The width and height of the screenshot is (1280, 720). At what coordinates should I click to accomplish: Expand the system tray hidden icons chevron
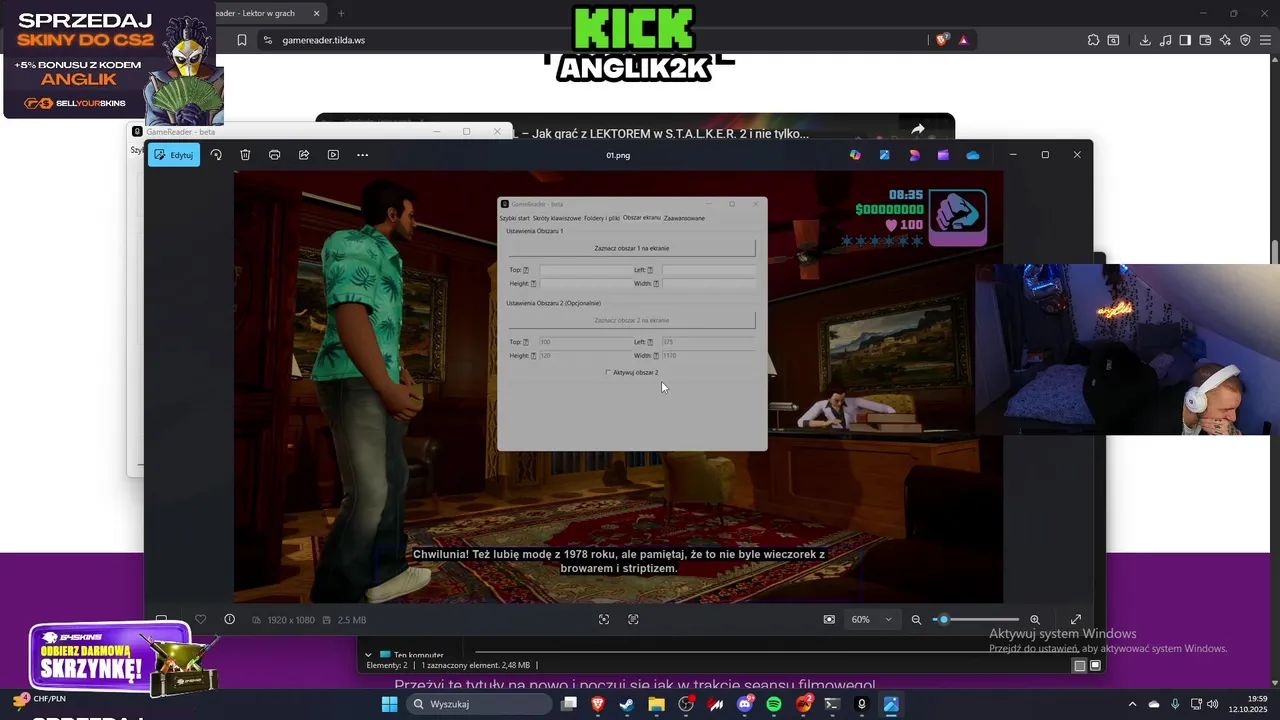(x=1132, y=704)
